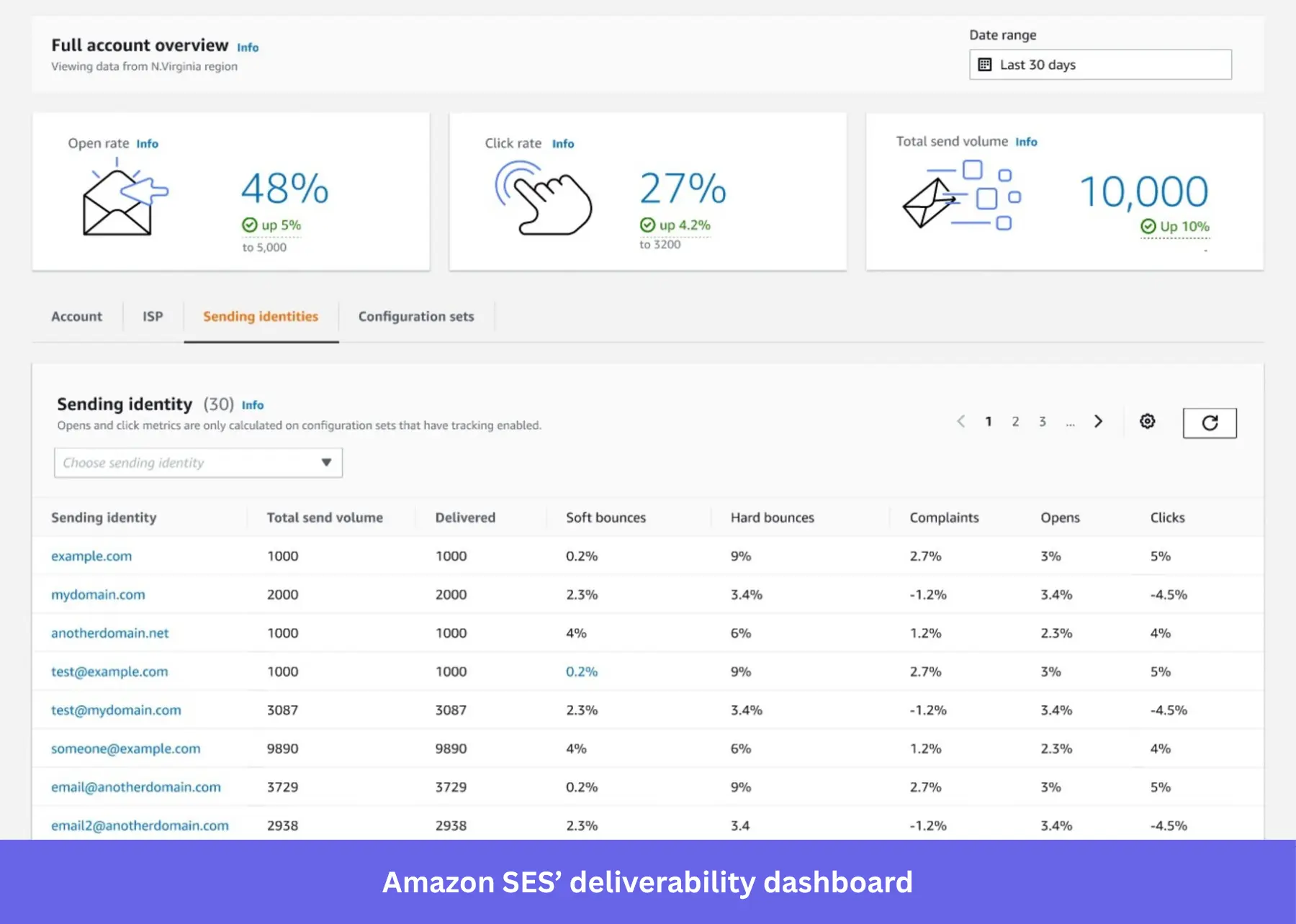Click the Opens column header
This screenshot has height=924, width=1296.
pyautogui.click(x=1060, y=517)
